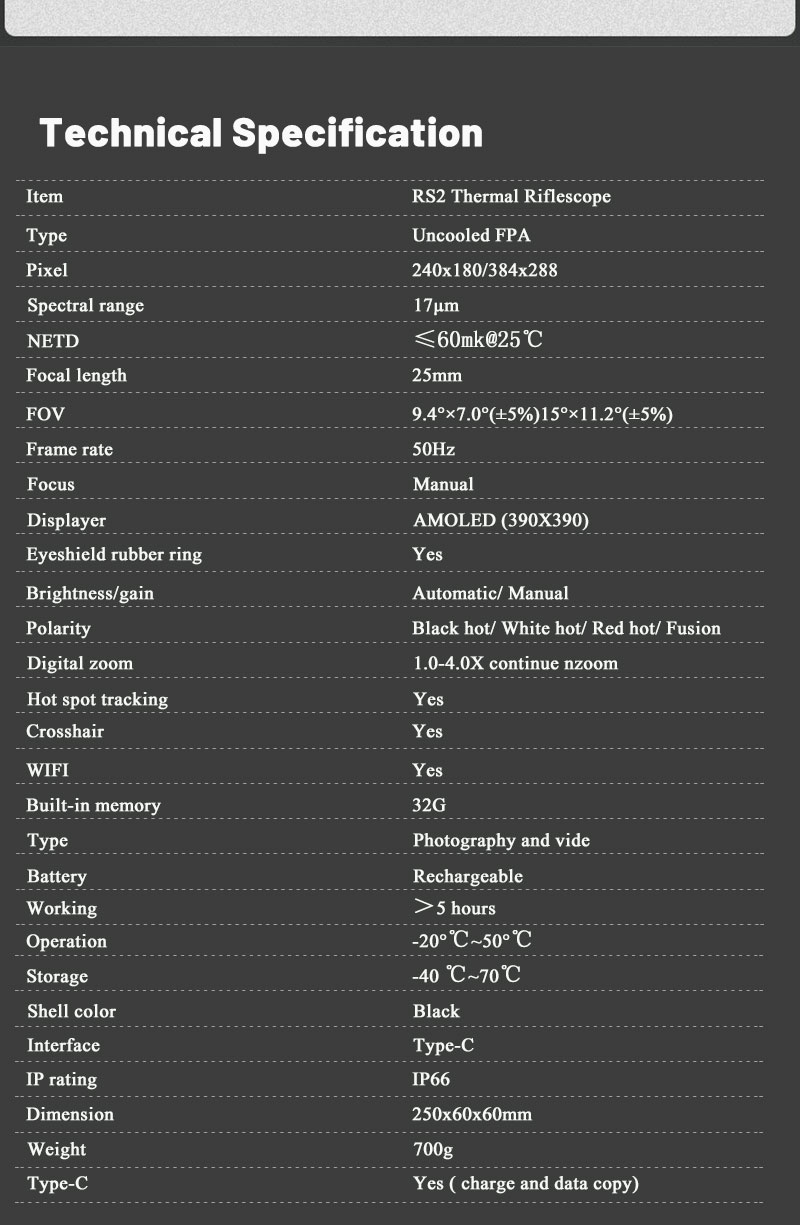Click the Rechargeable battery value
Viewport: 800px width, 1225px height.
[468, 876]
